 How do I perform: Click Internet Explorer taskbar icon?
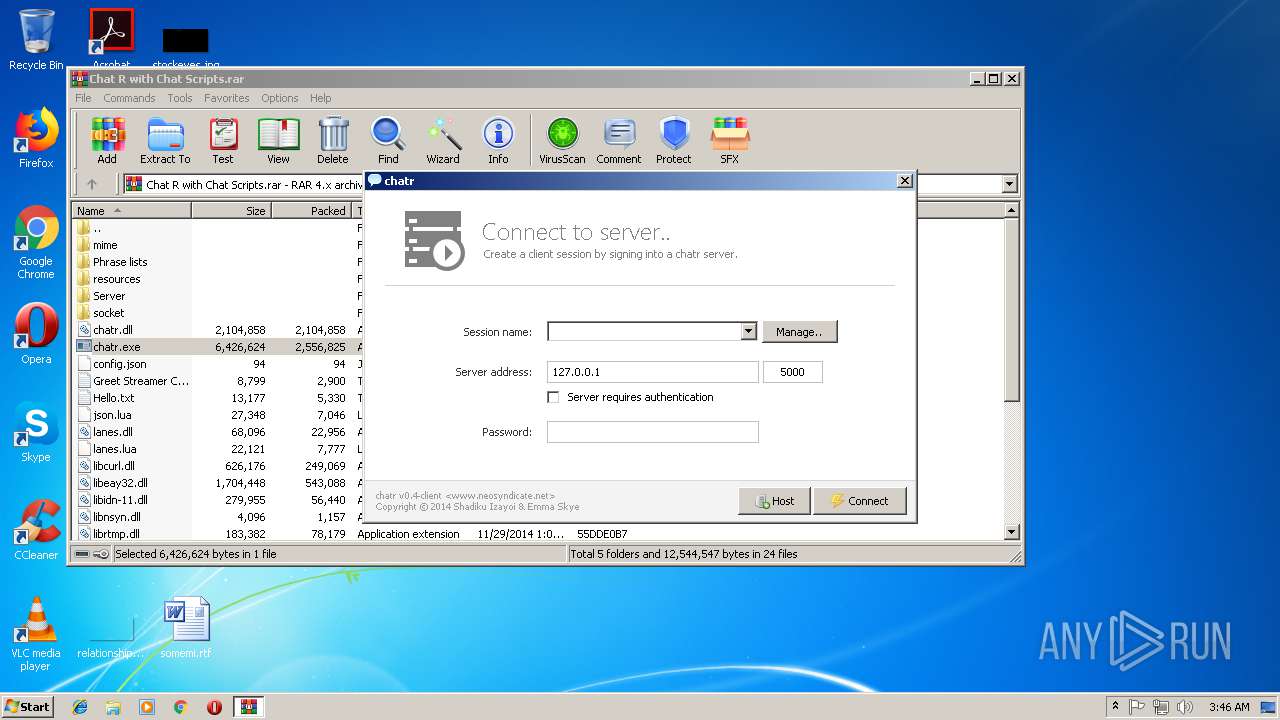[x=80, y=707]
